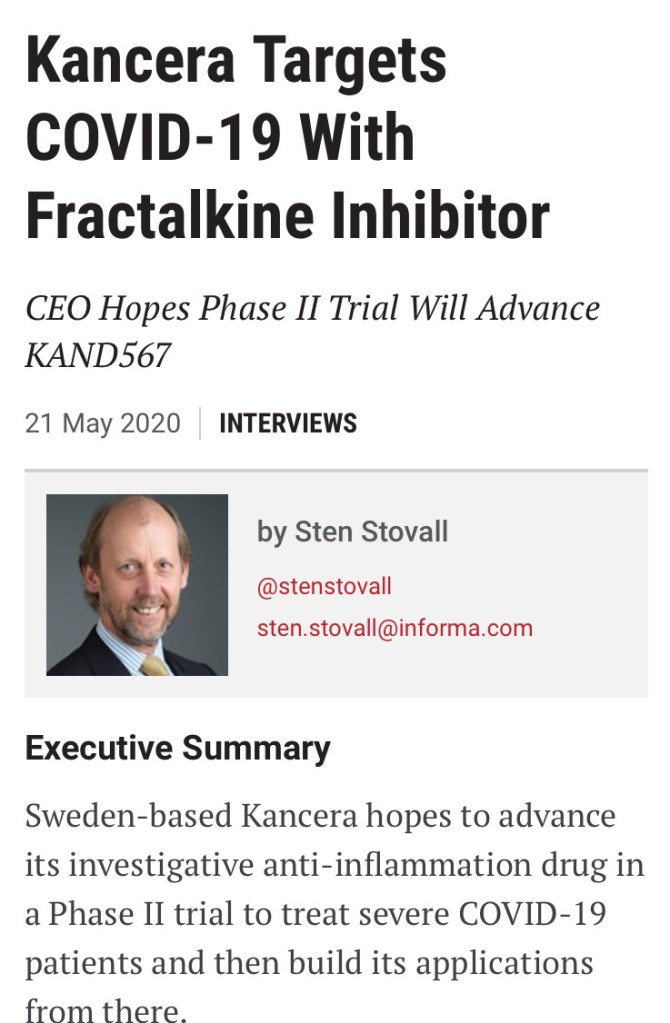Click the word patients in the summary
This screenshot has width=670, height=1023.
[88, 962]
